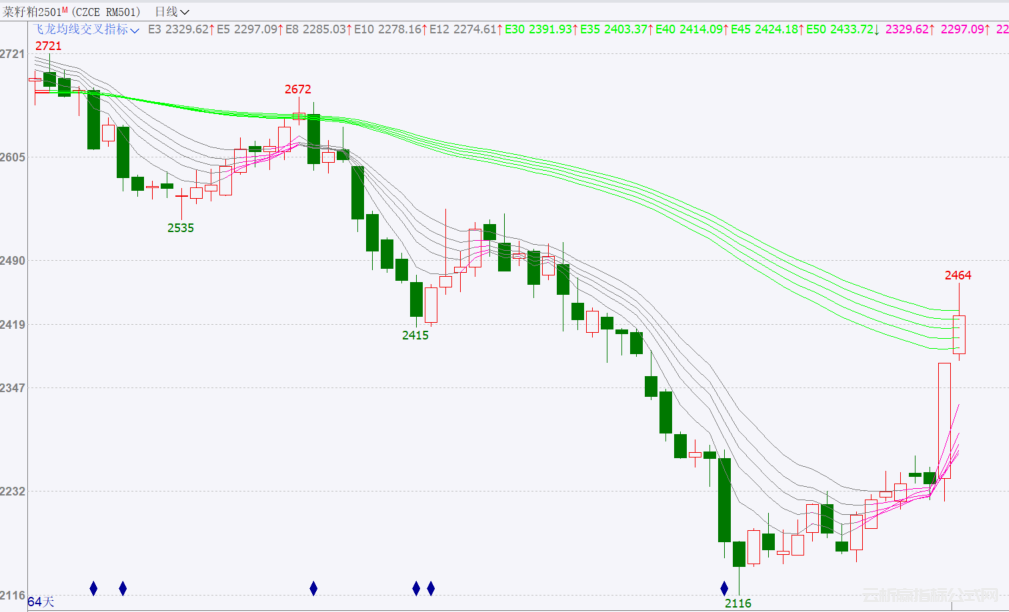
Task: Select the E10 2278.16 indicator value
Action: 391,30
